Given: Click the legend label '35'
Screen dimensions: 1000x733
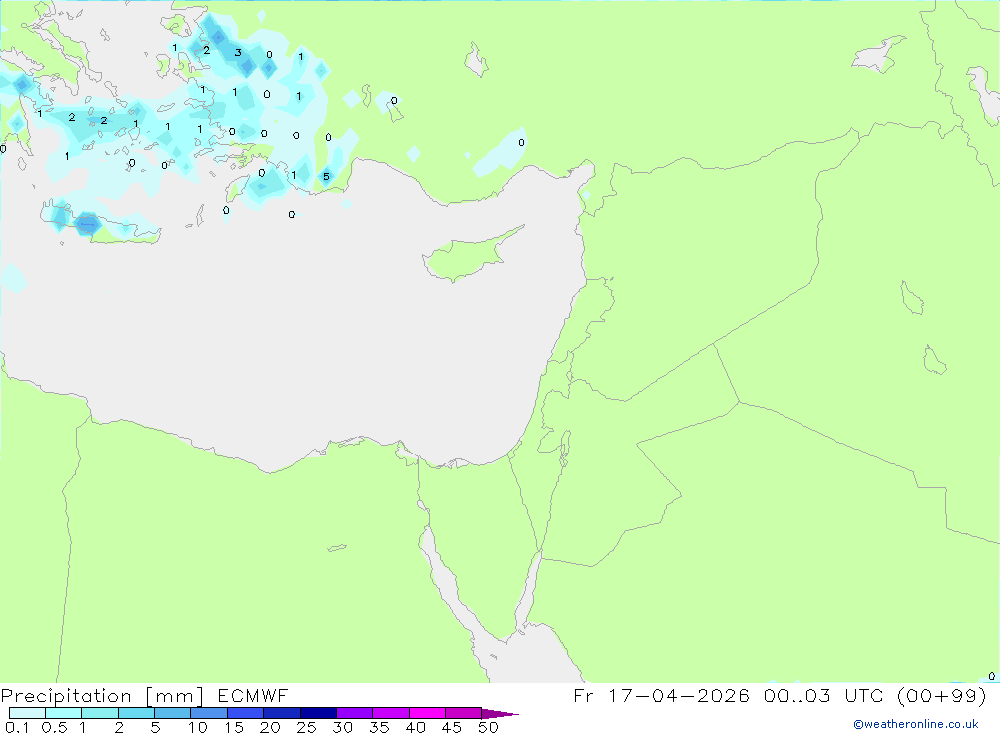Looking at the screenshot, I should (x=379, y=727).
